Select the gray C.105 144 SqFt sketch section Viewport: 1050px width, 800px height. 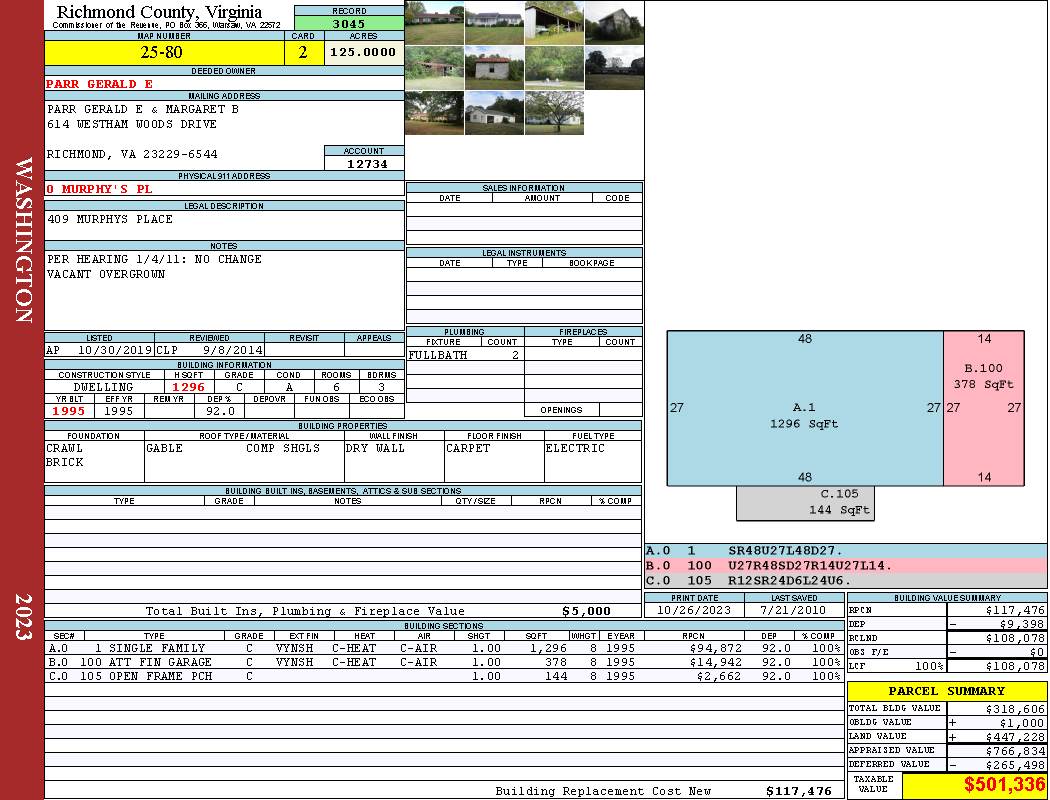[x=806, y=503]
